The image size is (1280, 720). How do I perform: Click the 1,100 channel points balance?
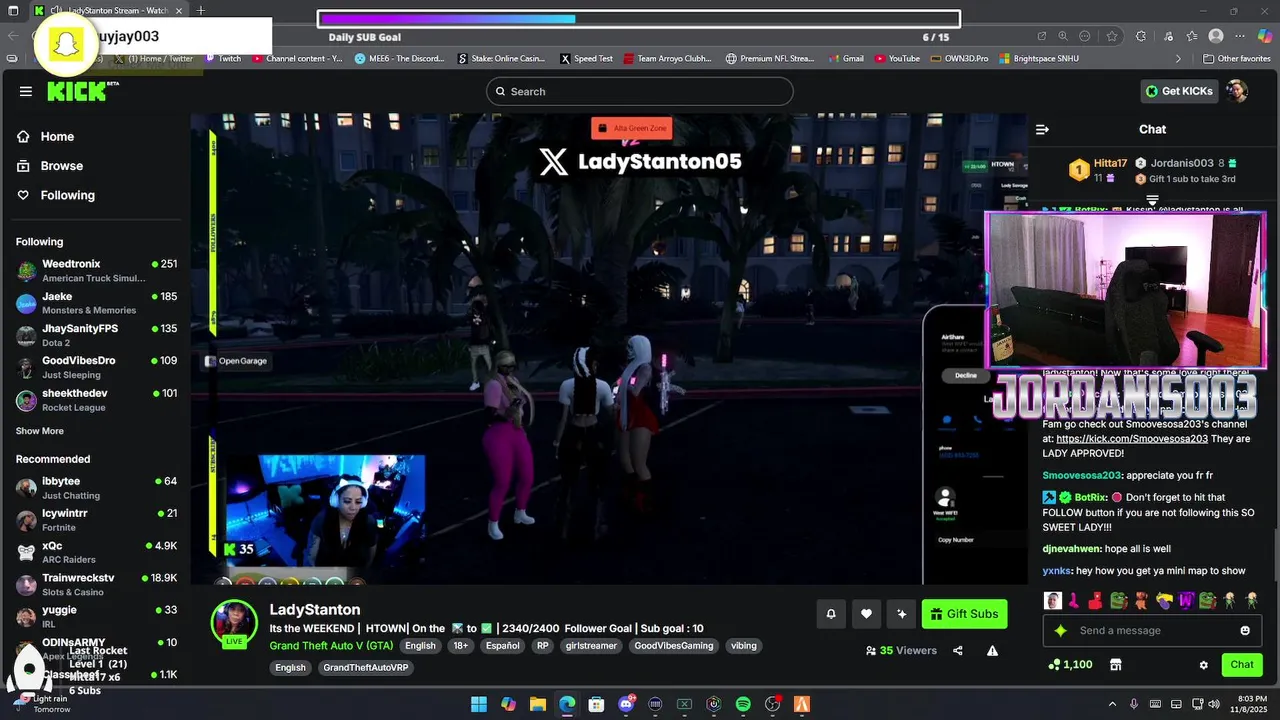(x=1070, y=664)
